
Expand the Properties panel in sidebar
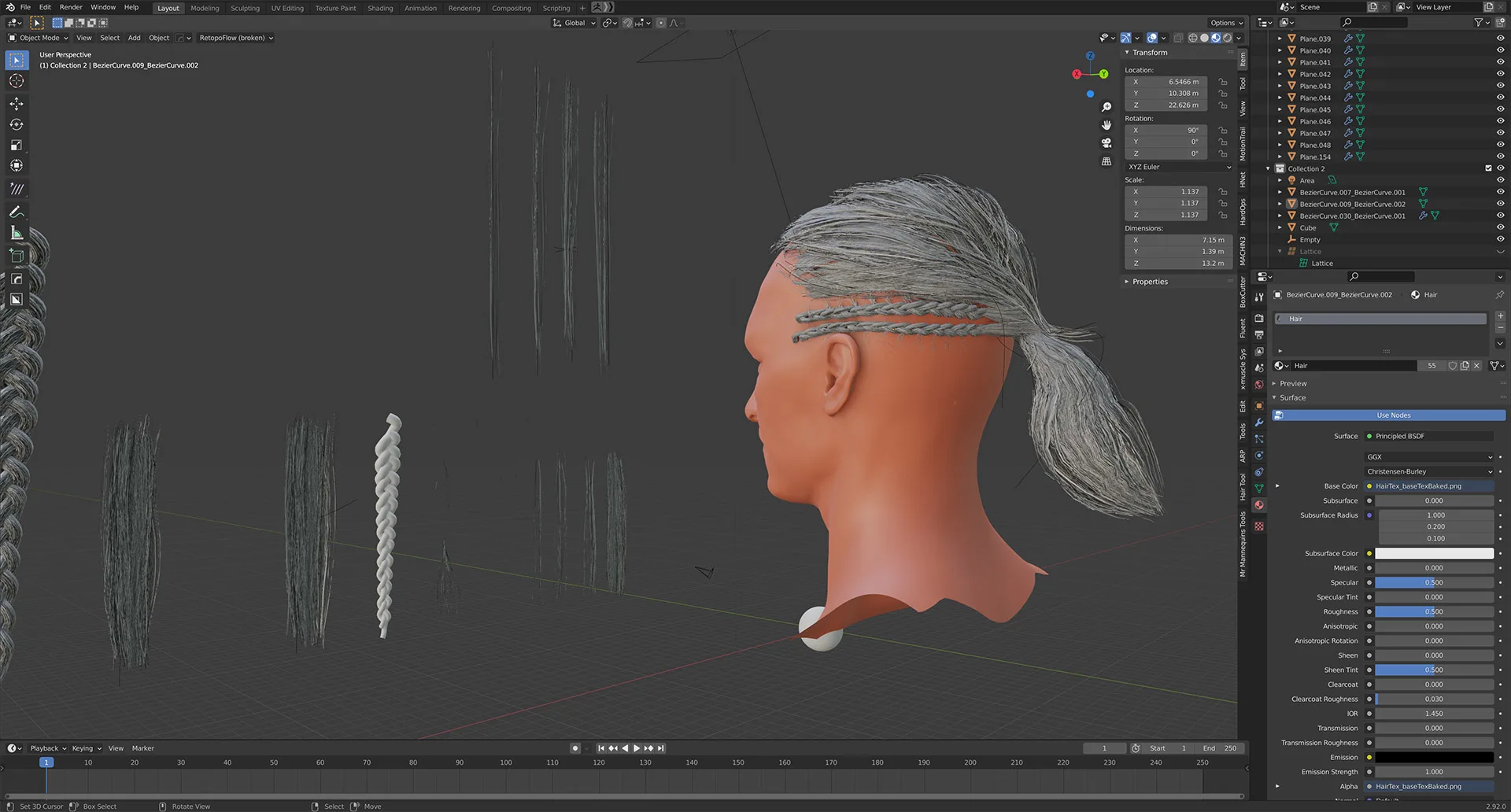pos(1150,282)
